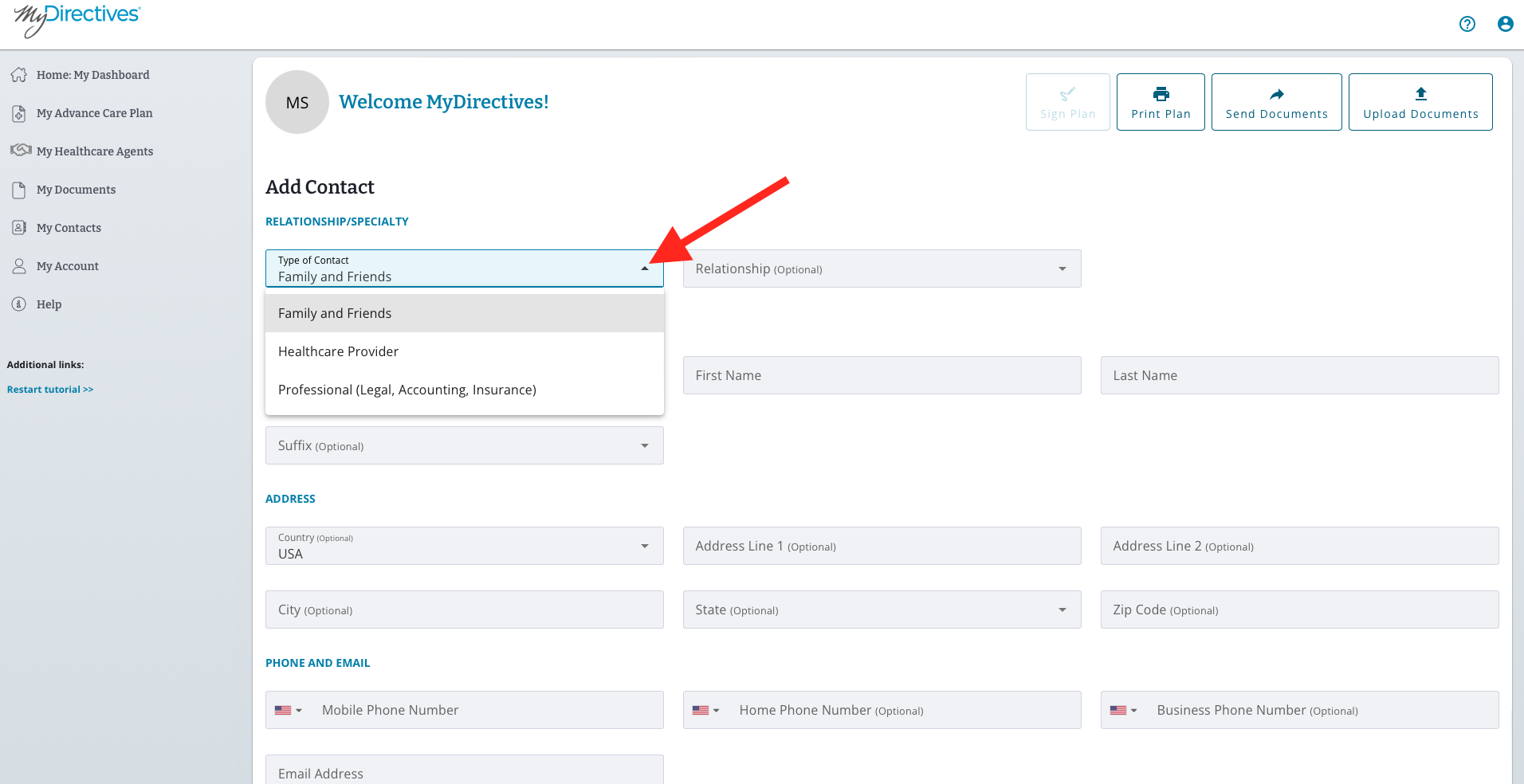Viewport: 1524px width, 784px height.
Task: Select Healthcare Provider option
Action: [465, 351]
